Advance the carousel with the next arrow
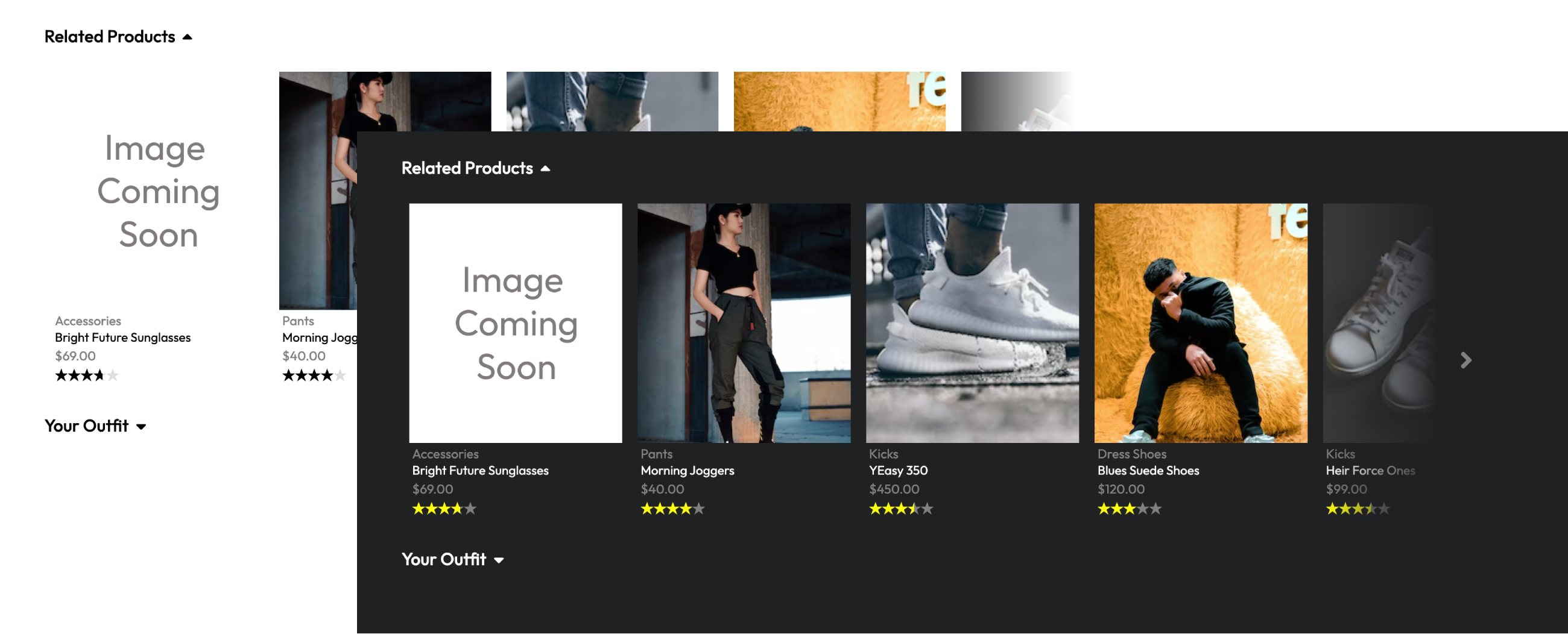The height and width of the screenshot is (634, 1568). (x=1465, y=360)
